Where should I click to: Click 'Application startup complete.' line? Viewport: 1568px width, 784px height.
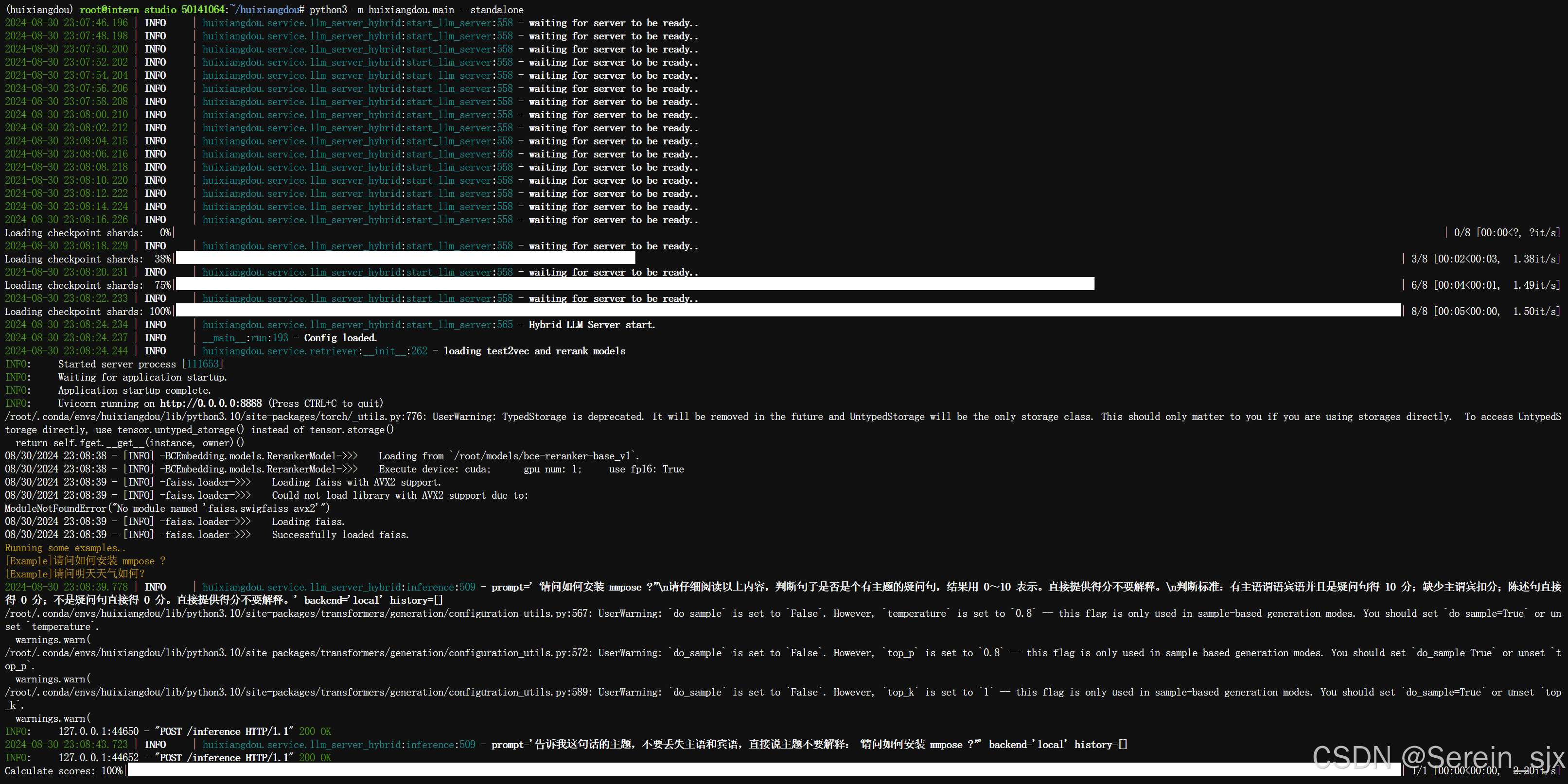[134, 390]
